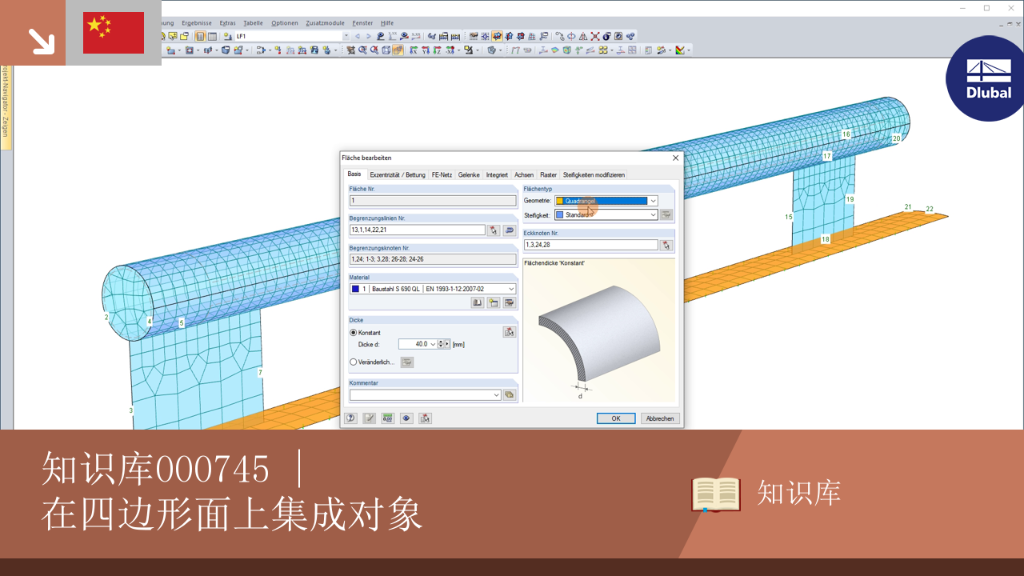Click the pick boundary lines icon
This screenshot has width=1024, height=576.
[x=494, y=230]
